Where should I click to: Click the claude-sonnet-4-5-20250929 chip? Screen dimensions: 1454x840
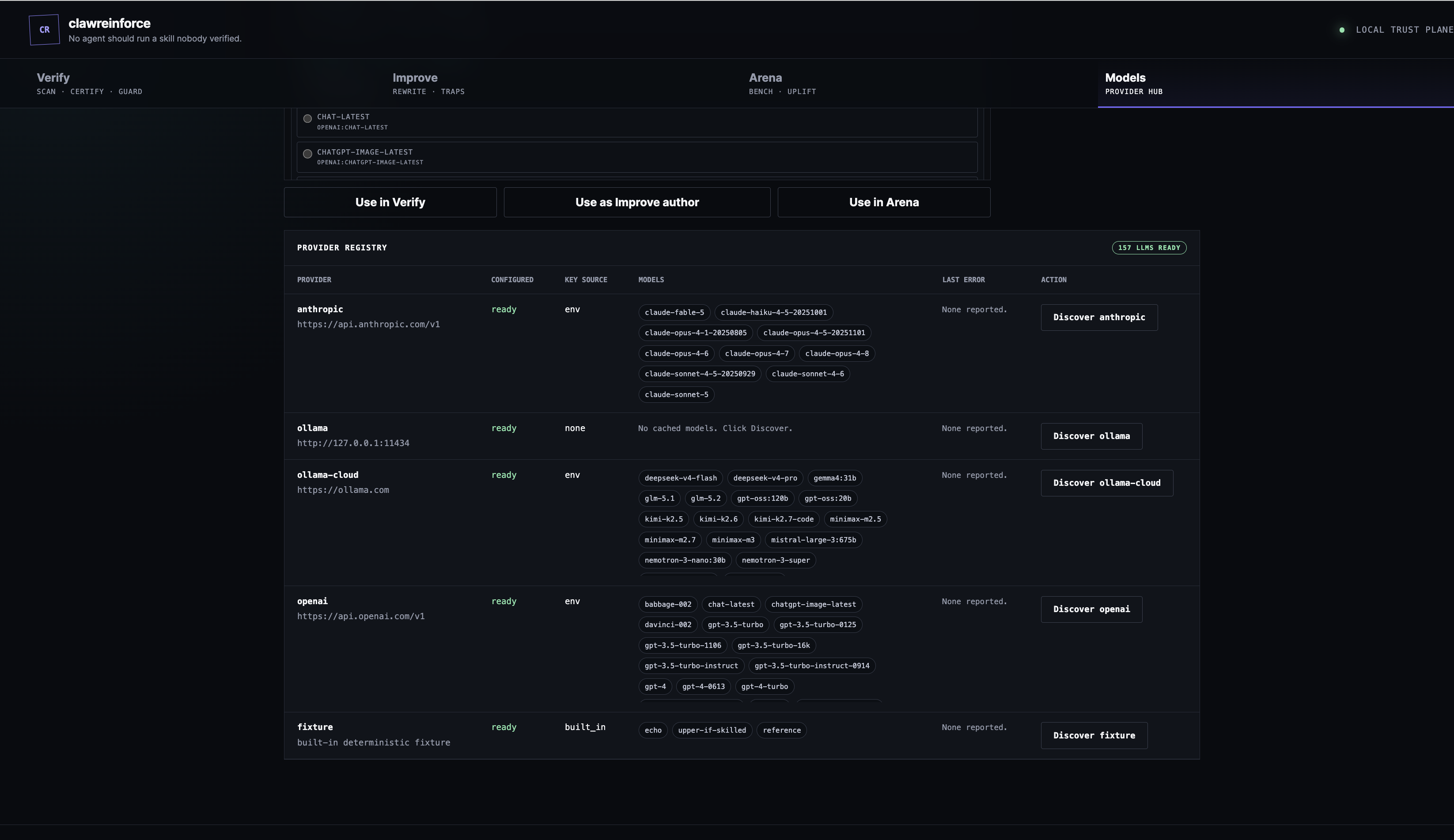point(700,374)
